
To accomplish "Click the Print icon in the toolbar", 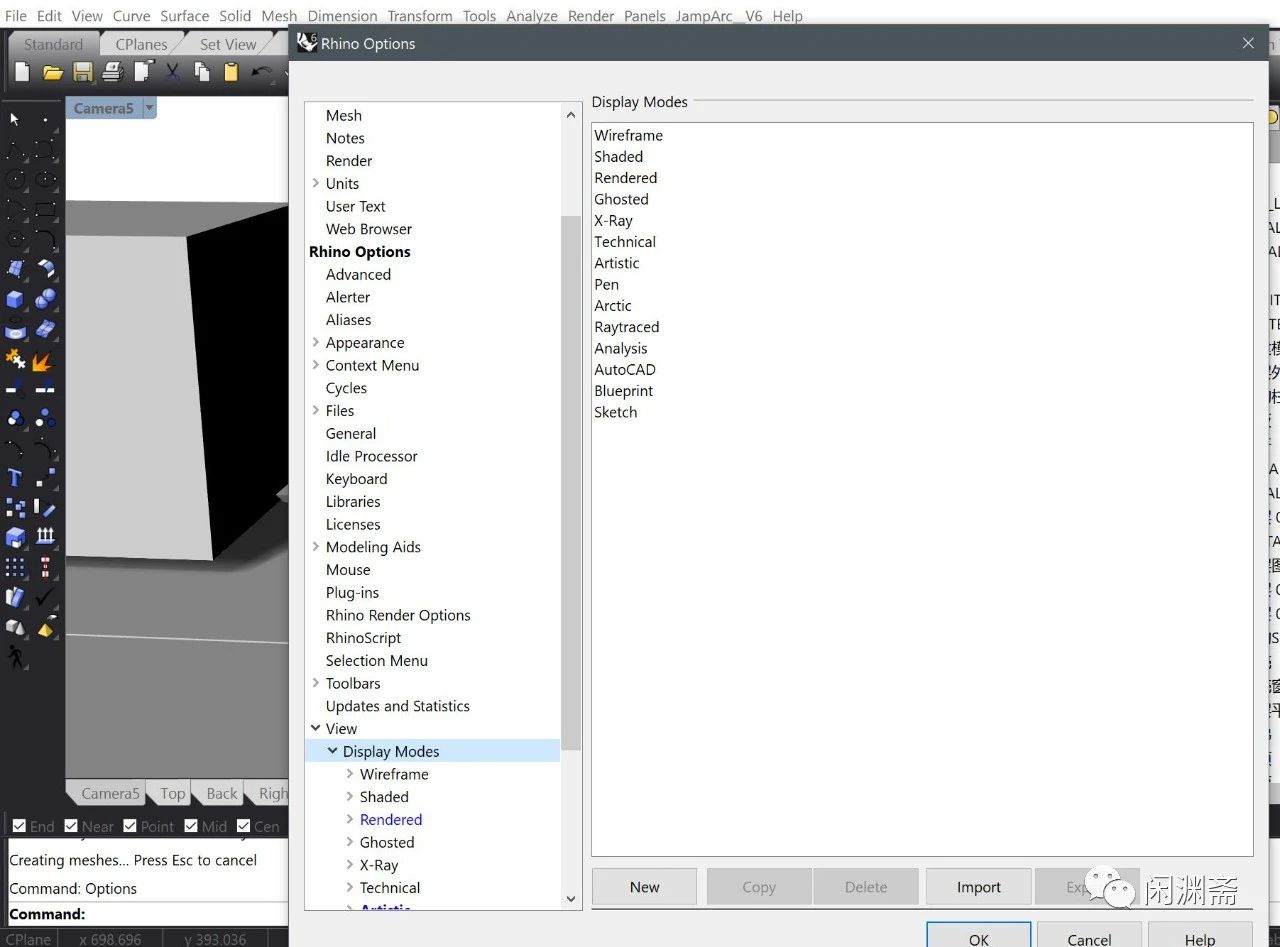I will pyautogui.click(x=113, y=72).
